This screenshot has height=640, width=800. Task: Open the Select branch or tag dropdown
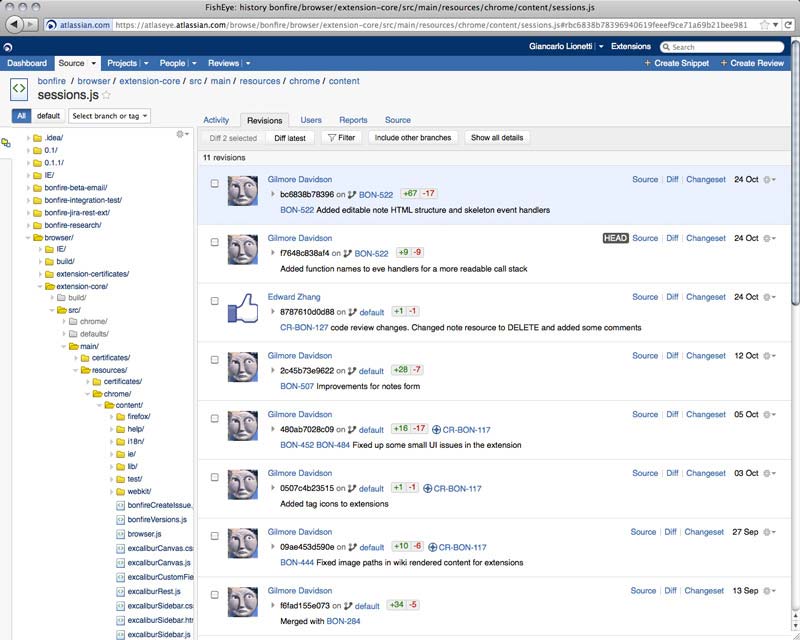coord(110,116)
